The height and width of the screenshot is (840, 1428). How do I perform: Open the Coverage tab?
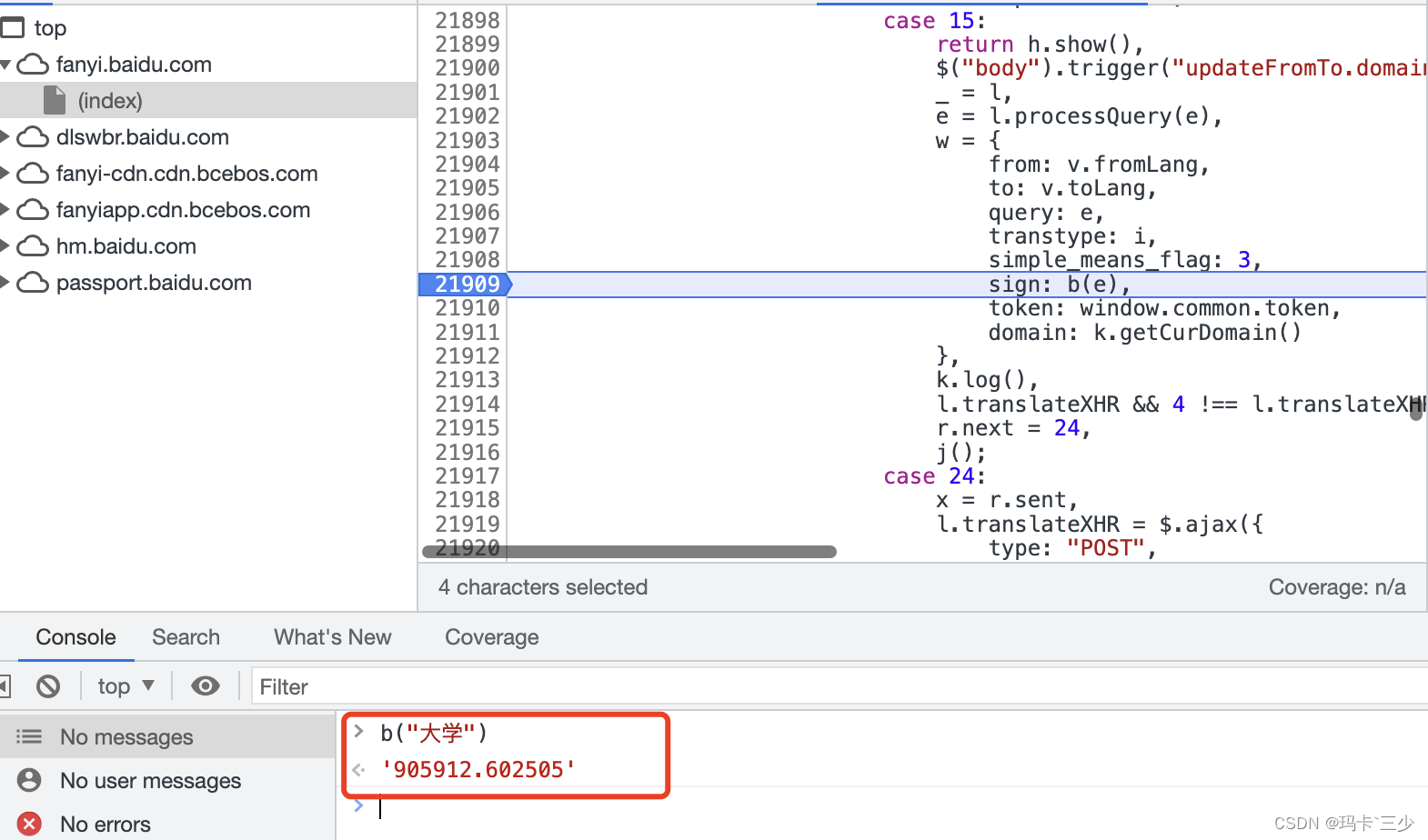pyautogui.click(x=492, y=637)
